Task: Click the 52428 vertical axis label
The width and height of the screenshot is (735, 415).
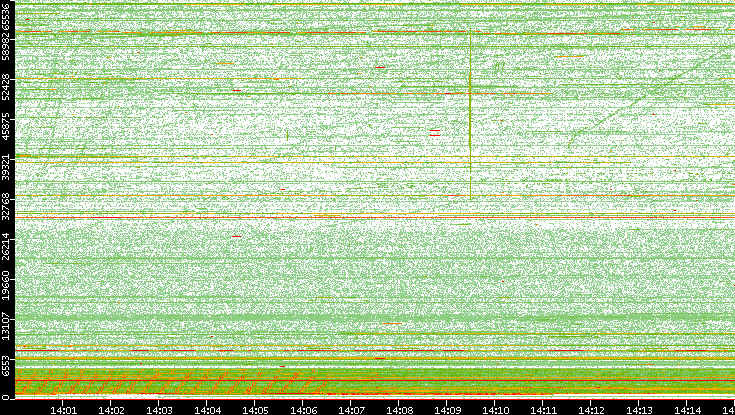Action: tap(7, 86)
